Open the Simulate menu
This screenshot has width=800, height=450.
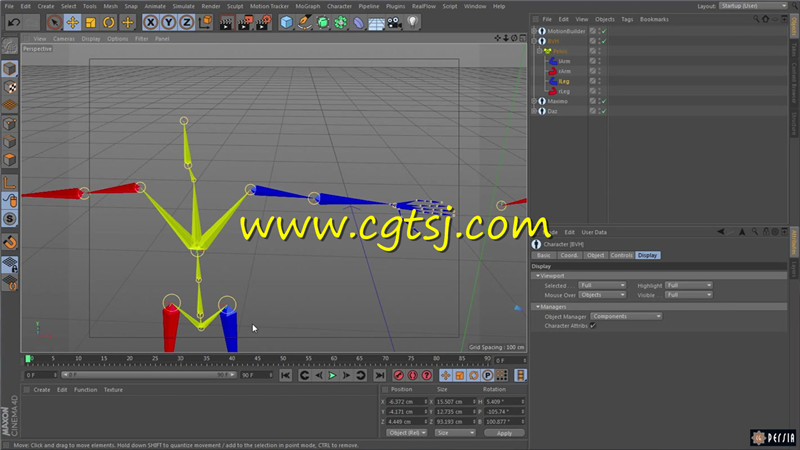pyautogui.click(x=183, y=6)
